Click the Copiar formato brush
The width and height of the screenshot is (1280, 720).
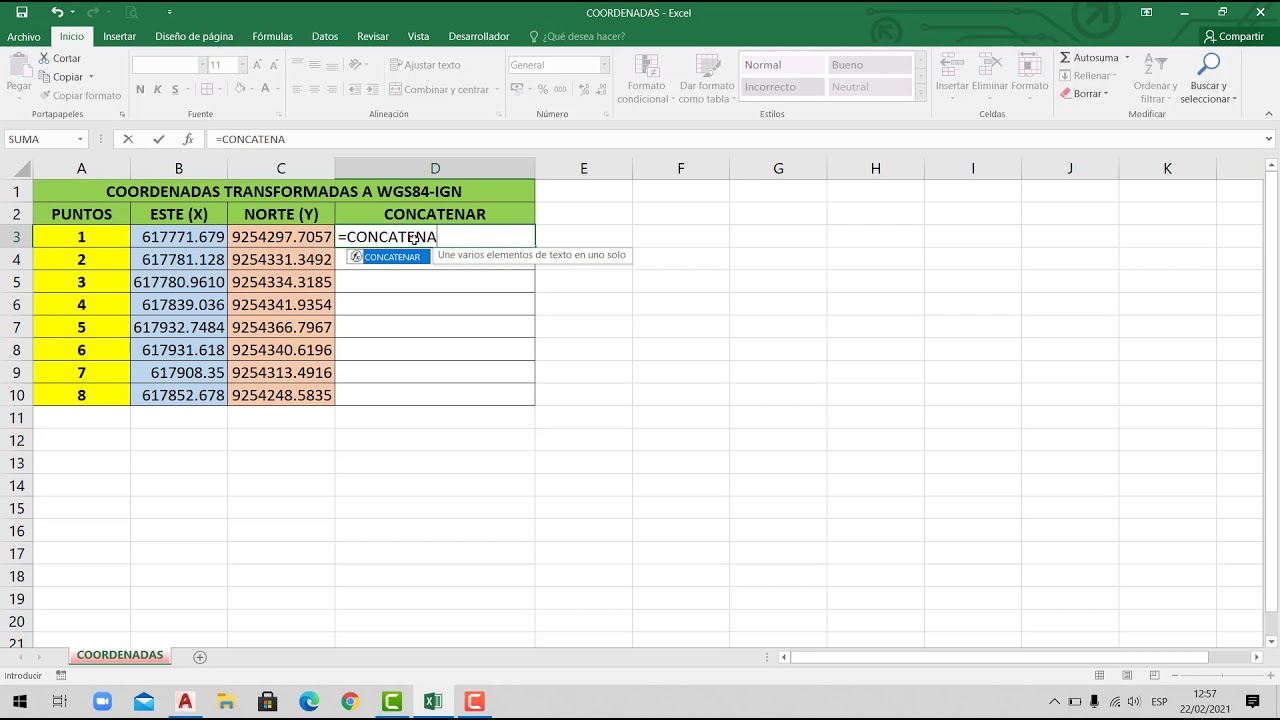point(80,96)
